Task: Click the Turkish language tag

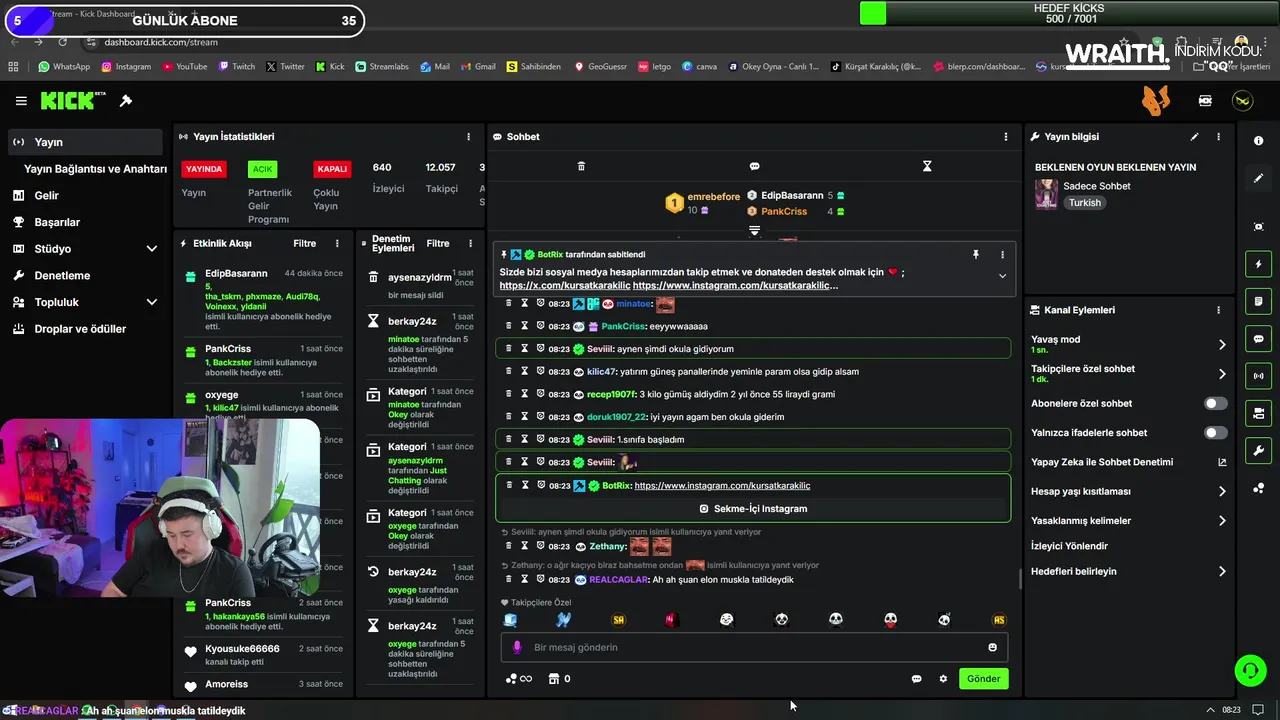Action: point(1084,203)
